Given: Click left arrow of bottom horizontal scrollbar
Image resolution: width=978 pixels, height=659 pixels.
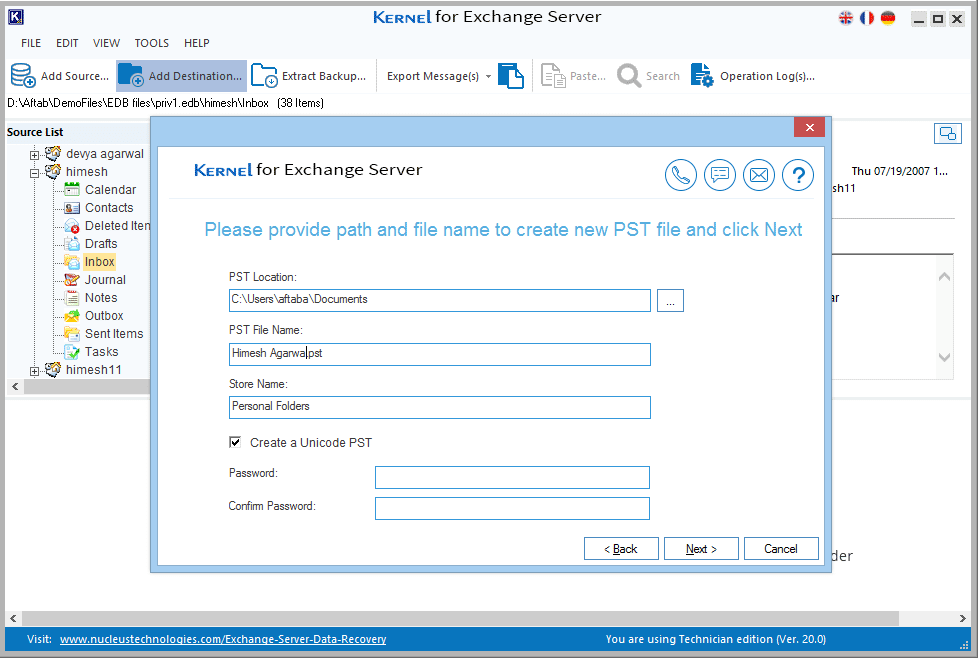Looking at the screenshot, I should pos(13,618).
